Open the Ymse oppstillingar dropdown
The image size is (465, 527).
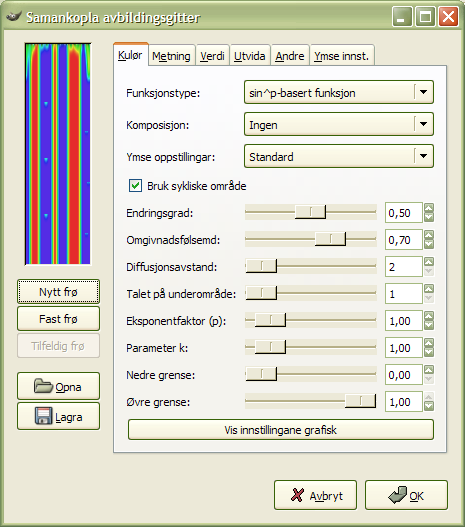tap(339, 156)
